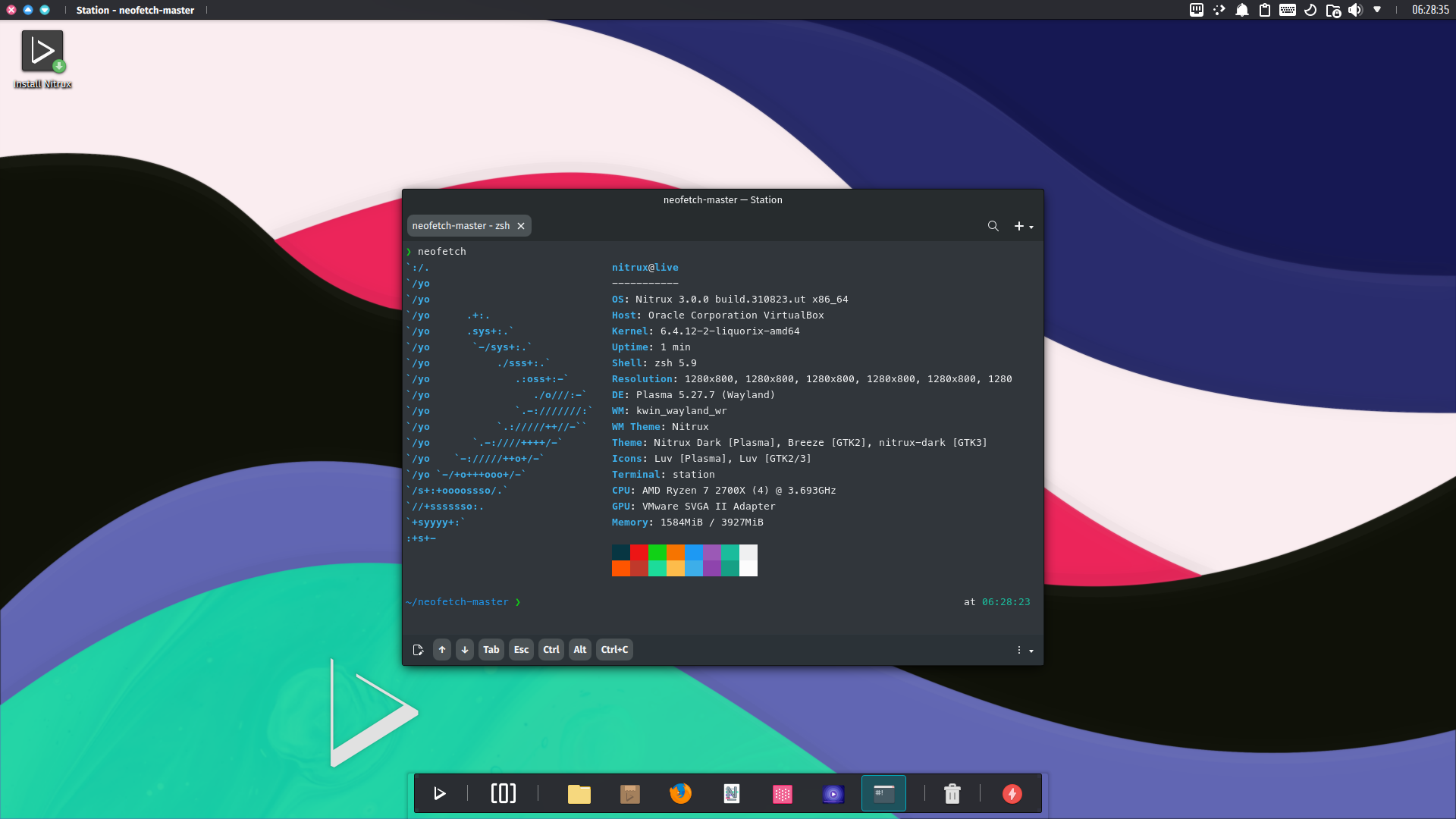Toggle night mode via the moon tray icon
Image resolution: width=1456 pixels, height=819 pixels.
tap(1310, 10)
